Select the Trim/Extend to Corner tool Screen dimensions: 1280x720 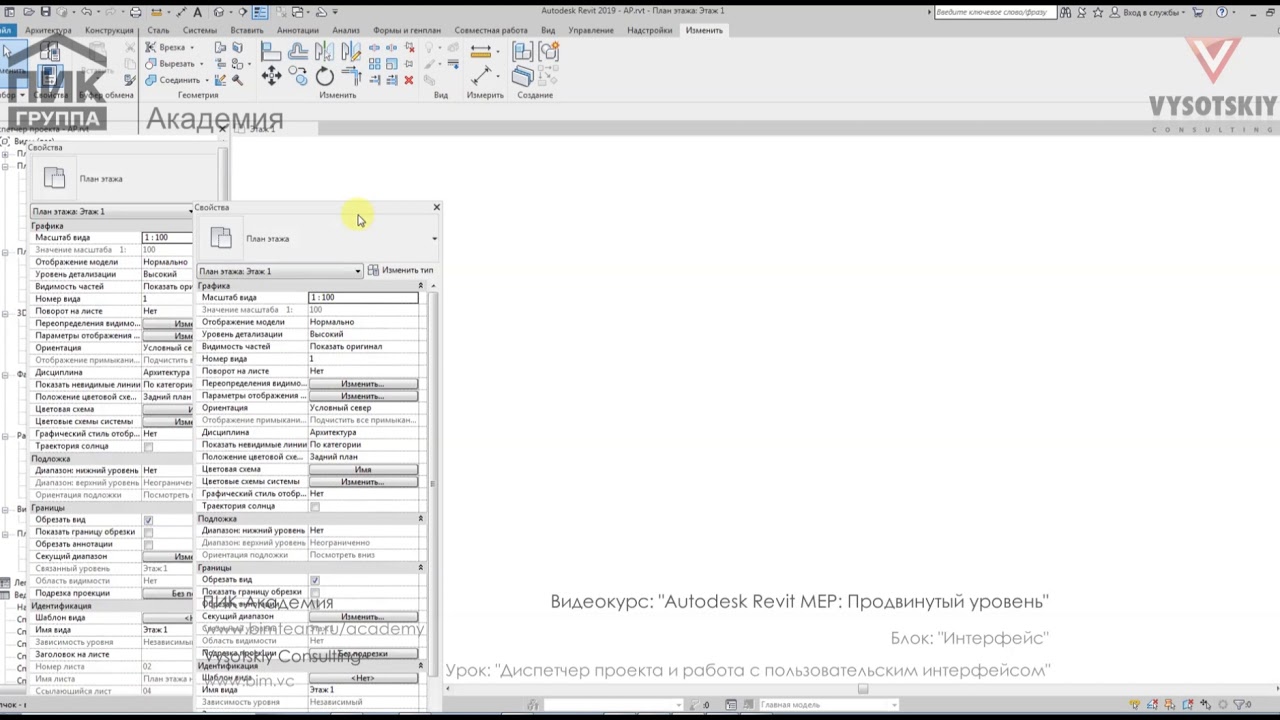(352, 75)
